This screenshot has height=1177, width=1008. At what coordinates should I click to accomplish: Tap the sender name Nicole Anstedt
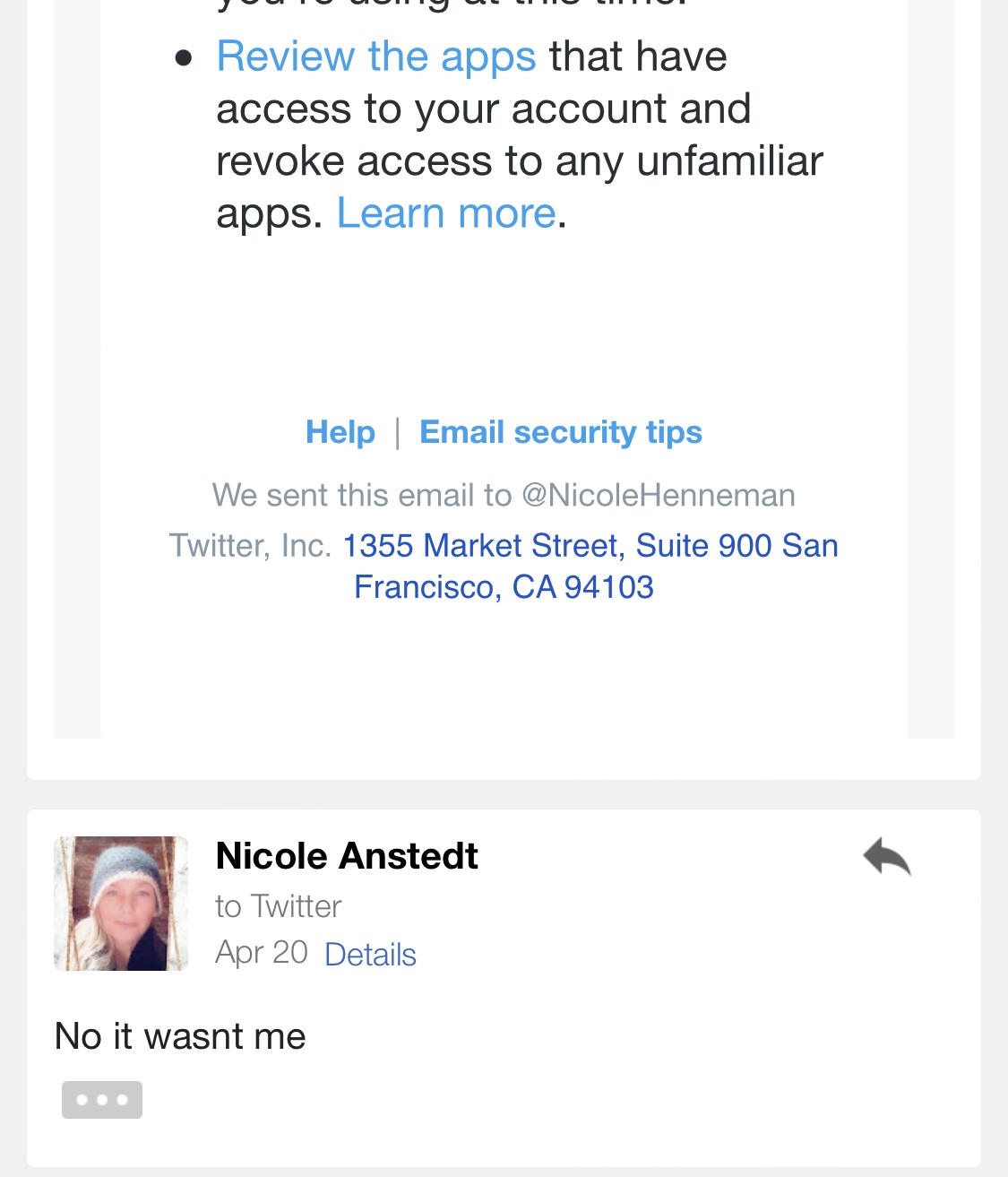click(347, 856)
